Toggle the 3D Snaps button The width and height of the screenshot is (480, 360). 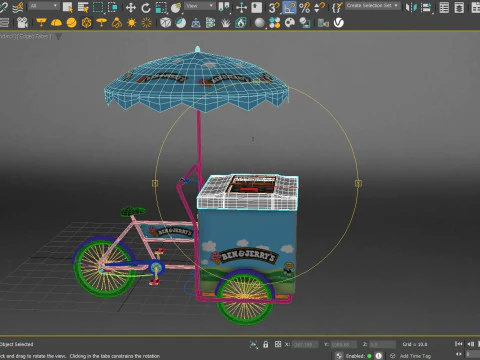coord(274,7)
